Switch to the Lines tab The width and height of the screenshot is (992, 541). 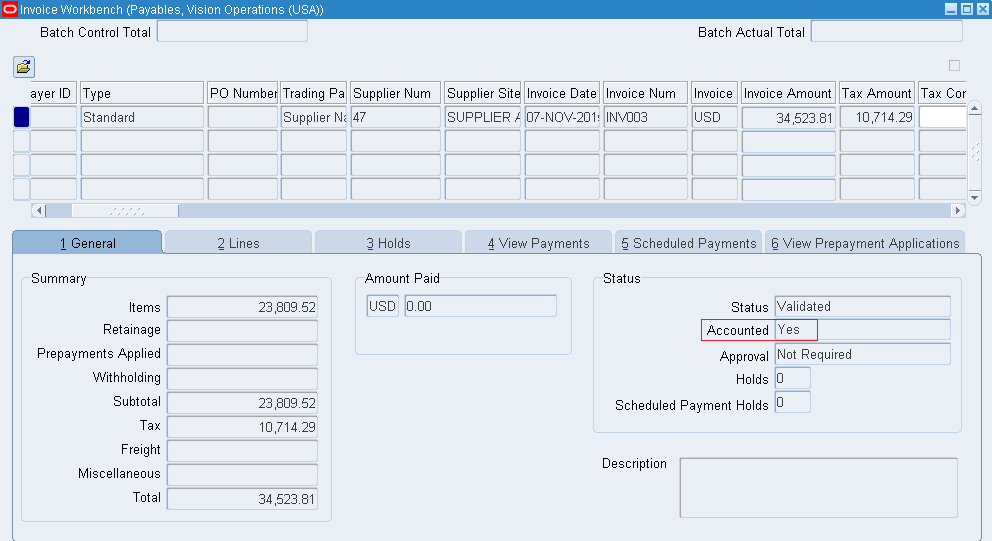coord(238,243)
